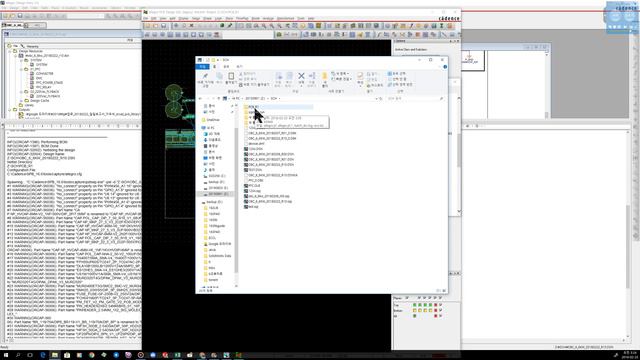
Task: Click the Delete X icon in Allegro toolbar
Action: click(191, 26)
